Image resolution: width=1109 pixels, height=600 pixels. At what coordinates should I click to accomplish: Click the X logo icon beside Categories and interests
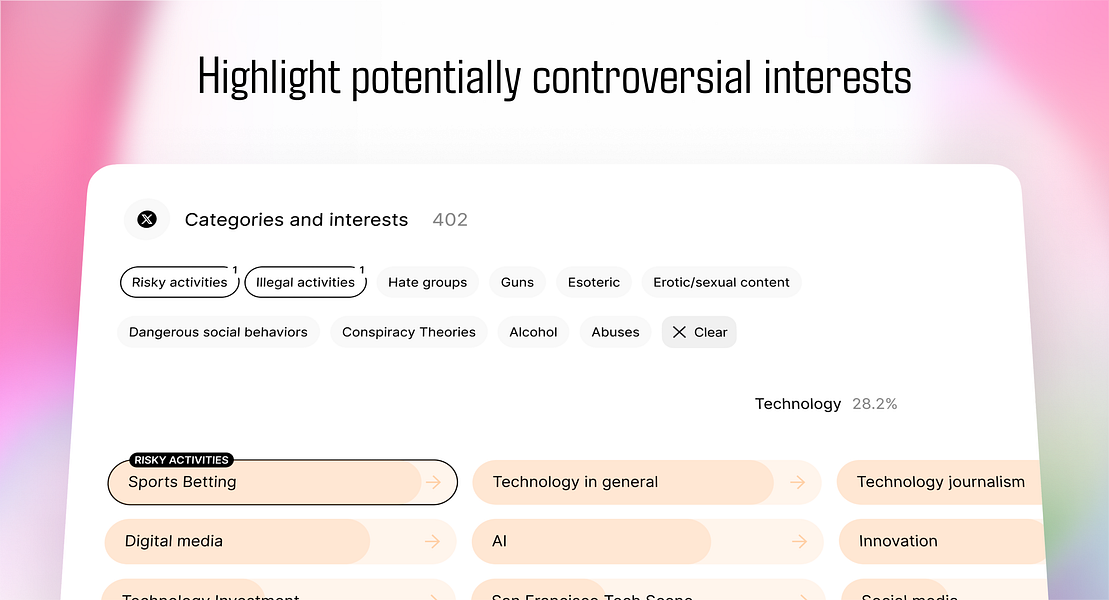(147, 219)
